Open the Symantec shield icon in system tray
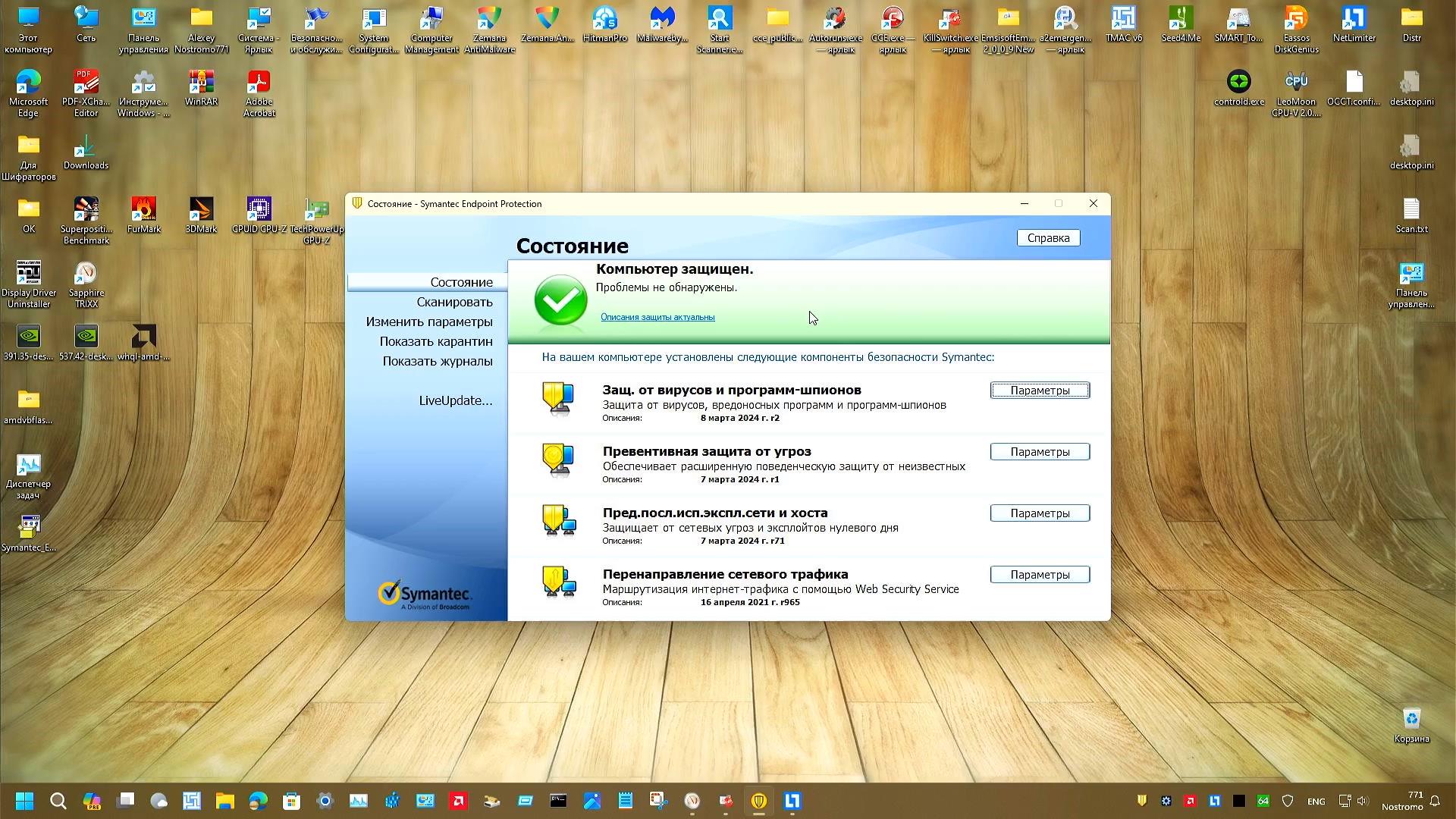This screenshot has height=819, width=1456. pos(1143,801)
